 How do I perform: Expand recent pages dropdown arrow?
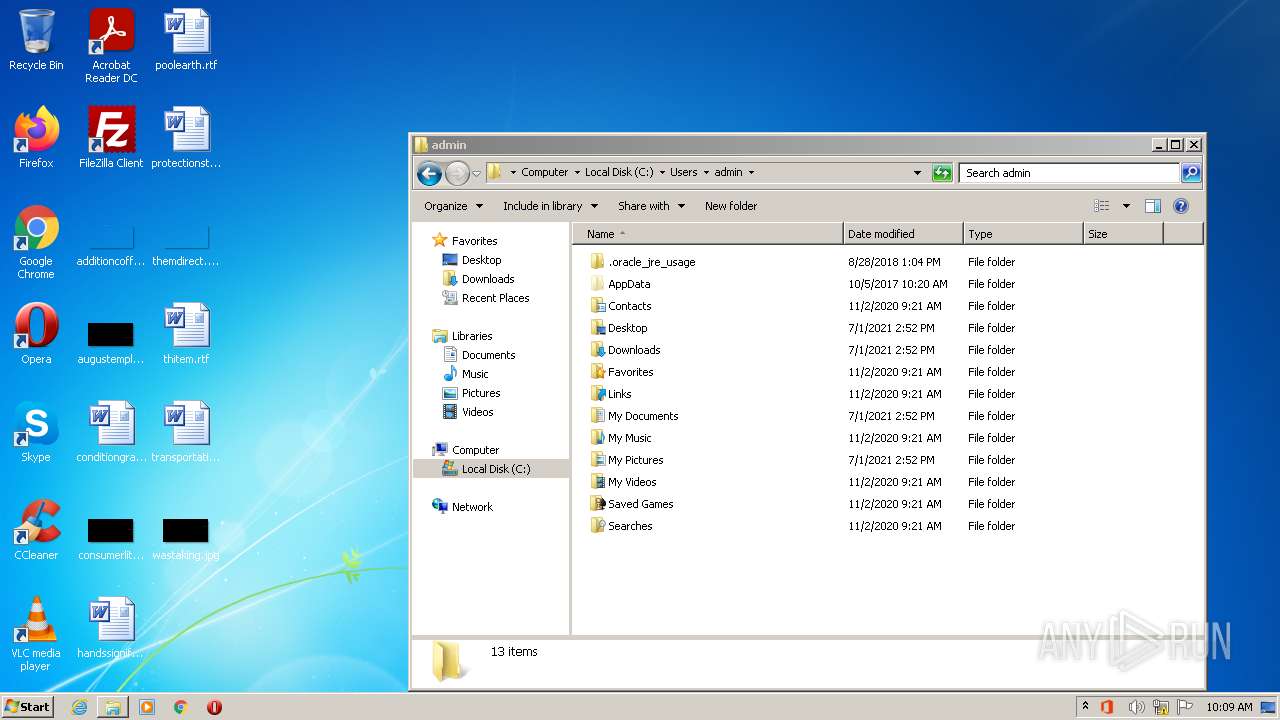tap(476, 173)
